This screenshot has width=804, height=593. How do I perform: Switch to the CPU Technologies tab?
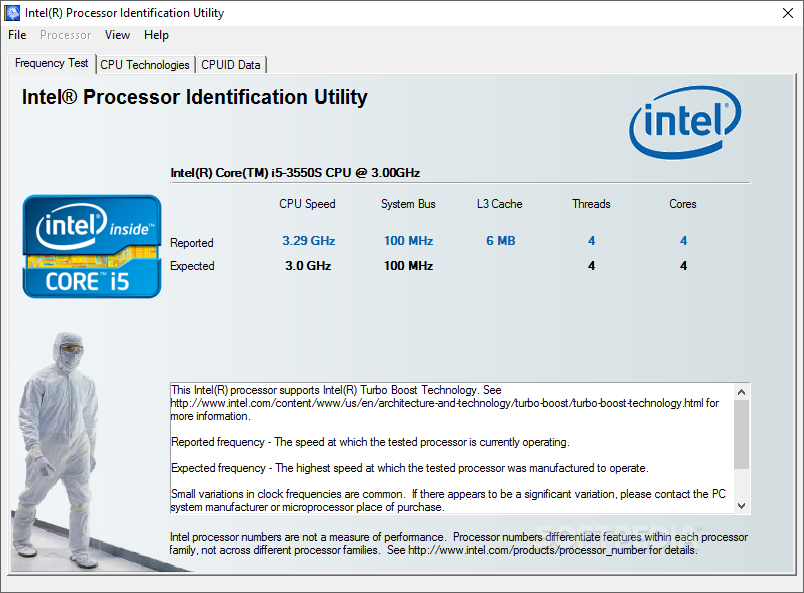(145, 65)
